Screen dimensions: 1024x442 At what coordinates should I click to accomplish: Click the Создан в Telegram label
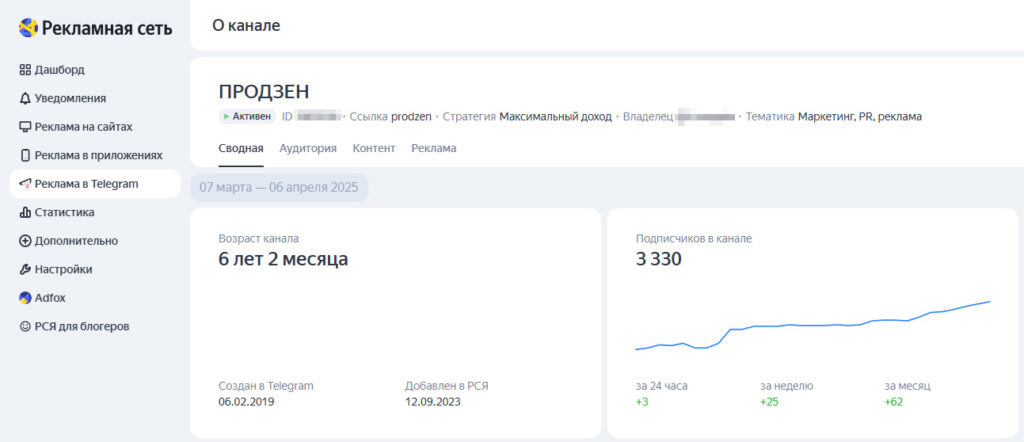[x=266, y=386]
